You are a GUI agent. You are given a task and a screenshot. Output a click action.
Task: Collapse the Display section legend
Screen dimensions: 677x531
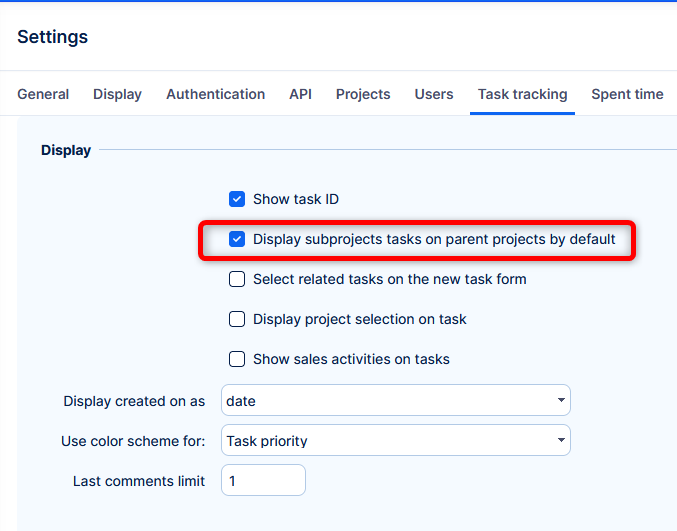tap(66, 150)
